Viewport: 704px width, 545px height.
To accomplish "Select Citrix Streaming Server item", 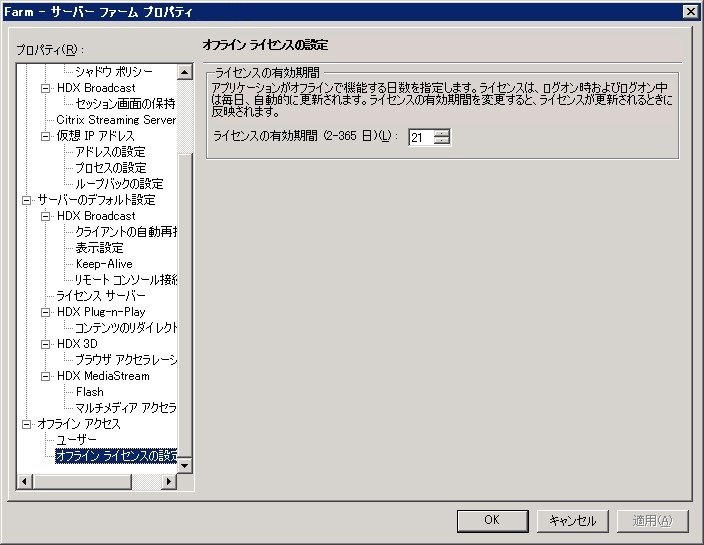I will [116, 120].
